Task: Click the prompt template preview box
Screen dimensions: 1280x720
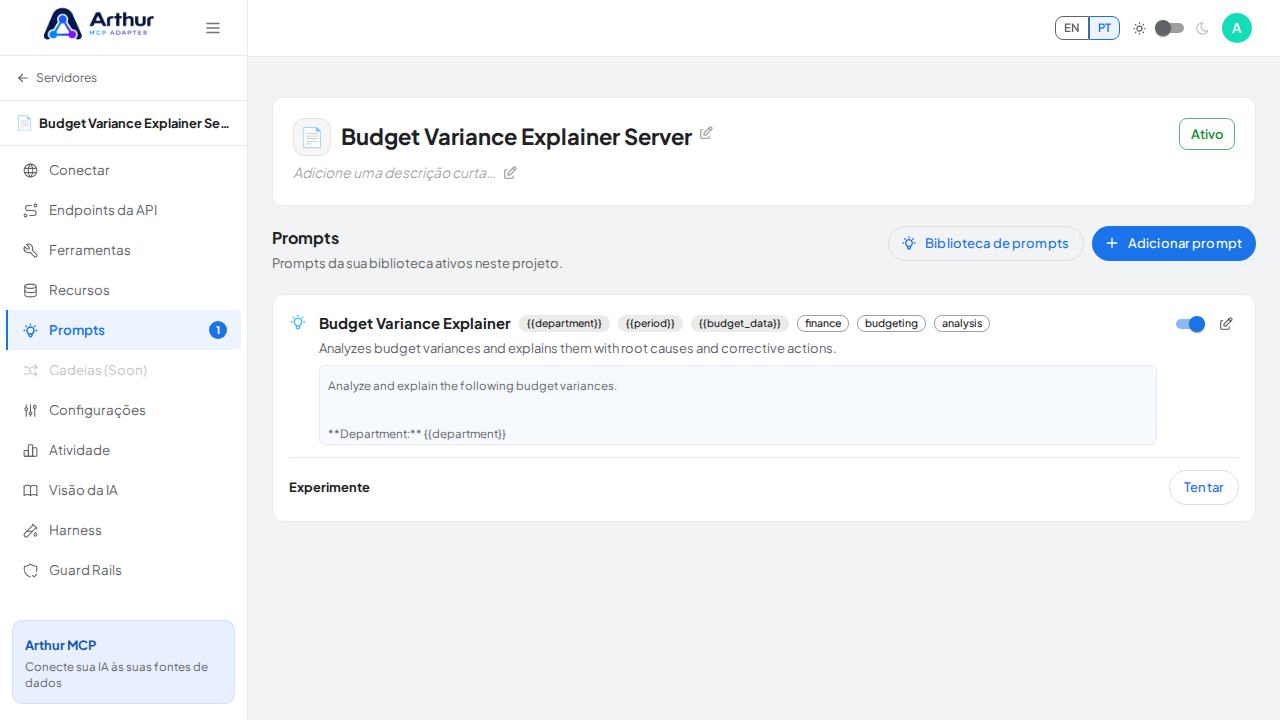Action: pyautogui.click(x=738, y=405)
